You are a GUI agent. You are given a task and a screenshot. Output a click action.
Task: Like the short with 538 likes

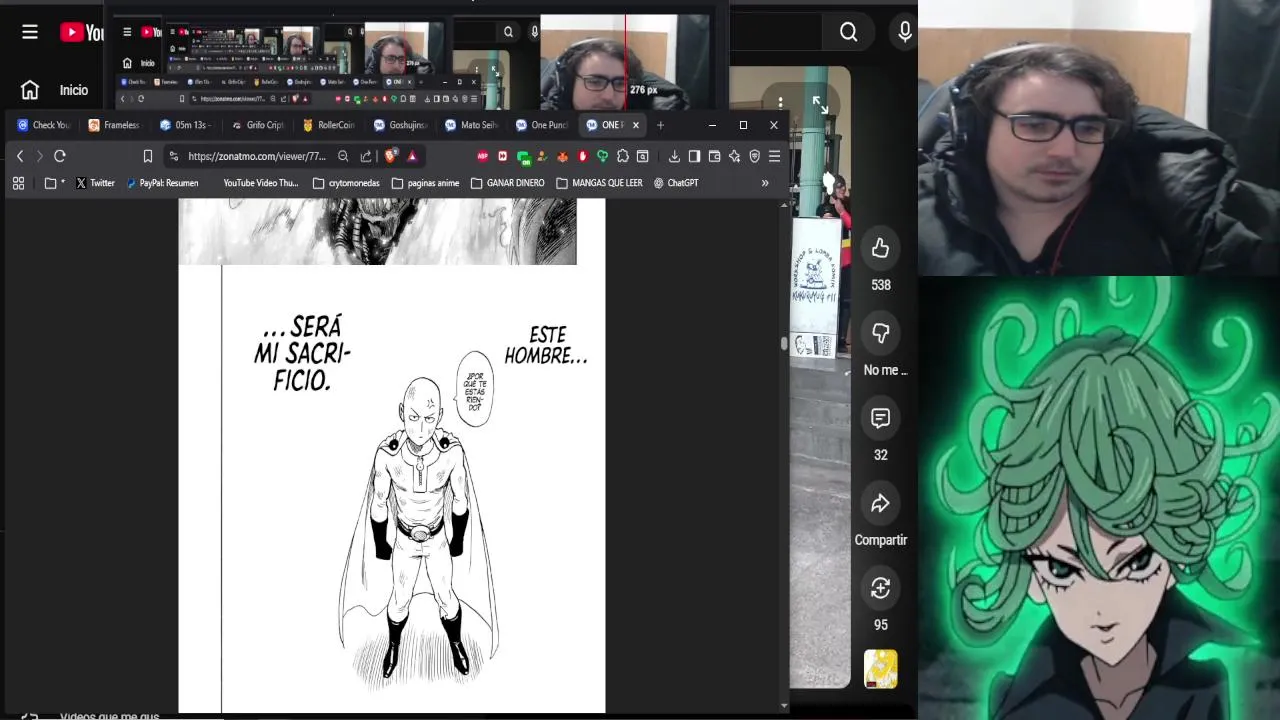point(880,248)
